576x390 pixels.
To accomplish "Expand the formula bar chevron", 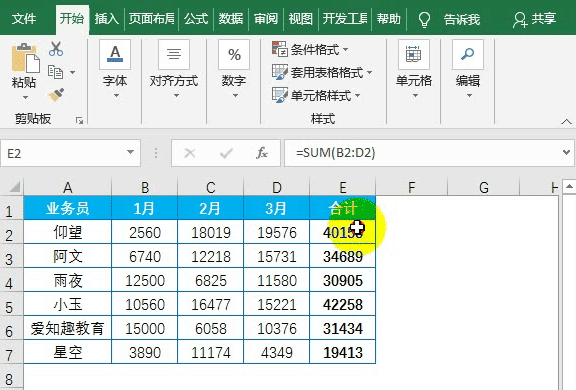I will coord(566,152).
